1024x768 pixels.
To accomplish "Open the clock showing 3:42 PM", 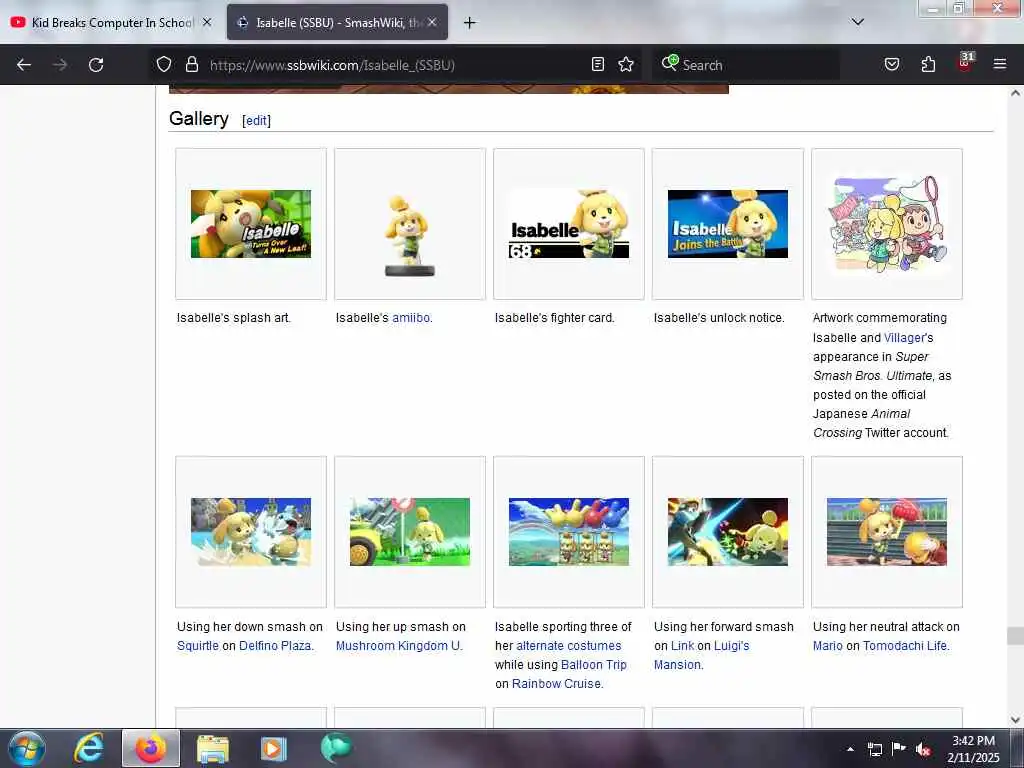I will pyautogui.click(x=973, y=749).
